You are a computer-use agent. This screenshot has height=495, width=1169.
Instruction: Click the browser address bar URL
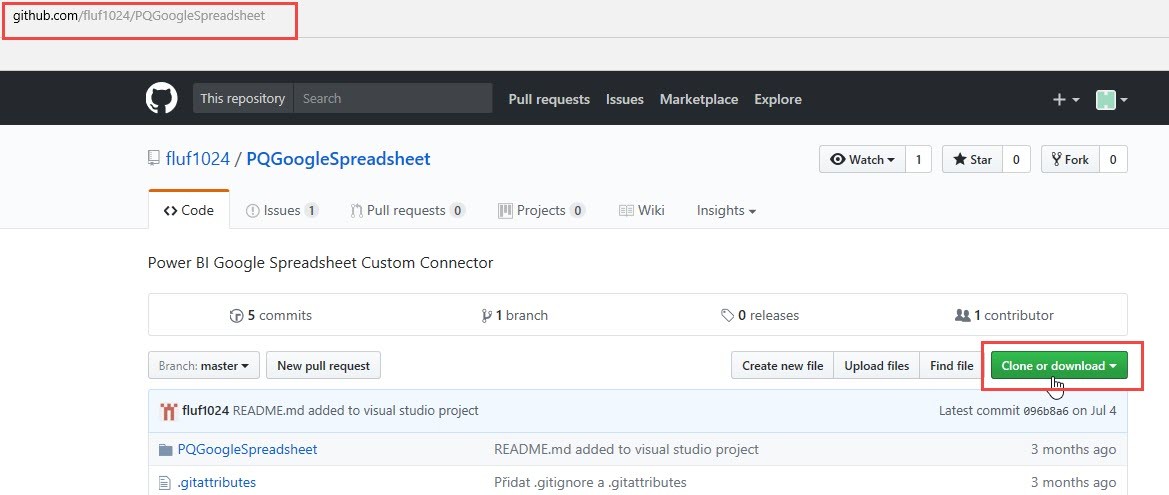(x=139, y=15)
